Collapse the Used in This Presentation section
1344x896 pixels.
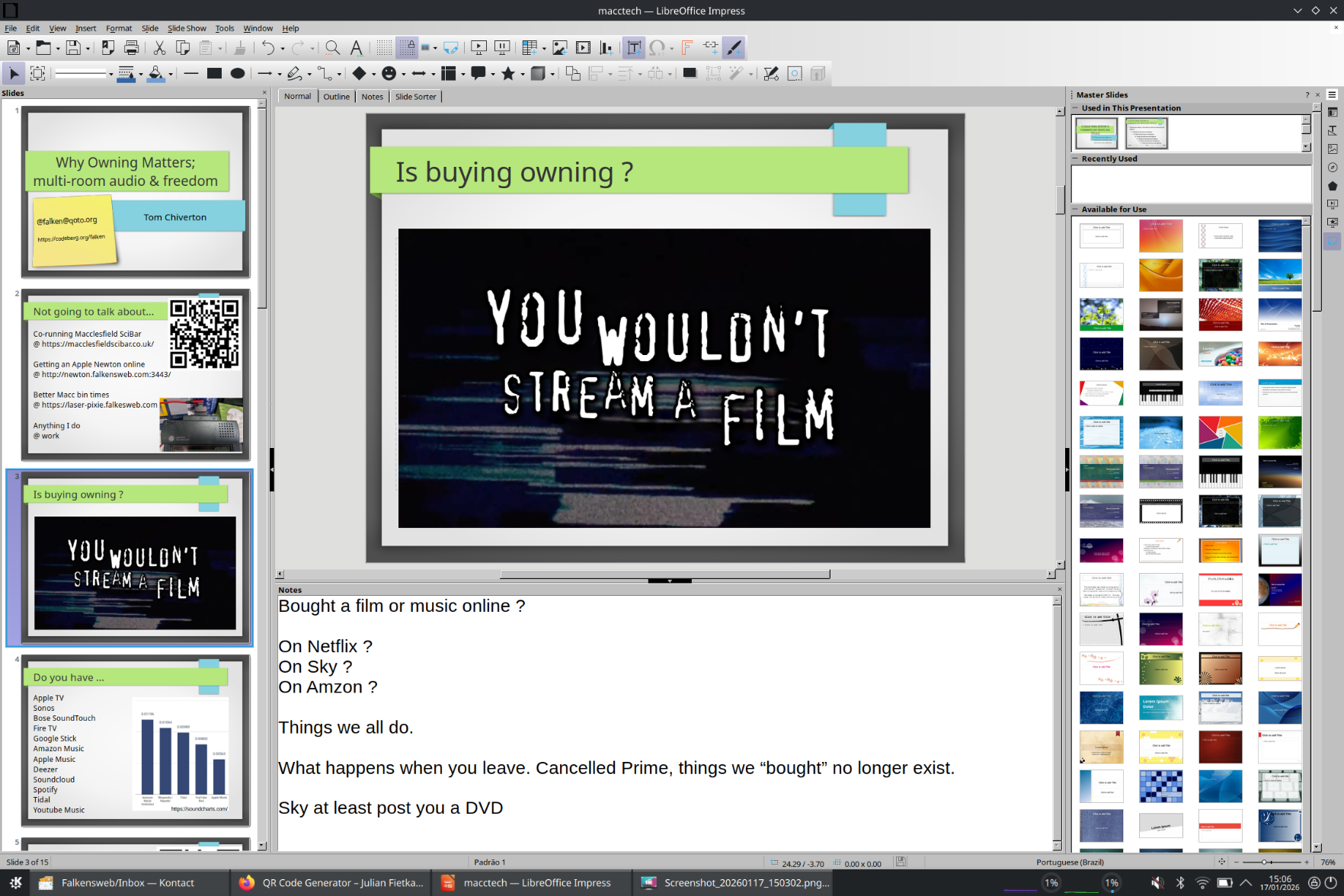[x=1076, y=108]
